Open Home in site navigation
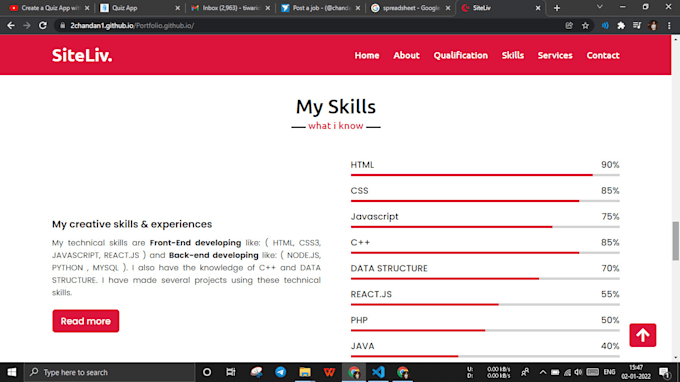Screen dimensions: 680x382 click(x=367, y=56)
